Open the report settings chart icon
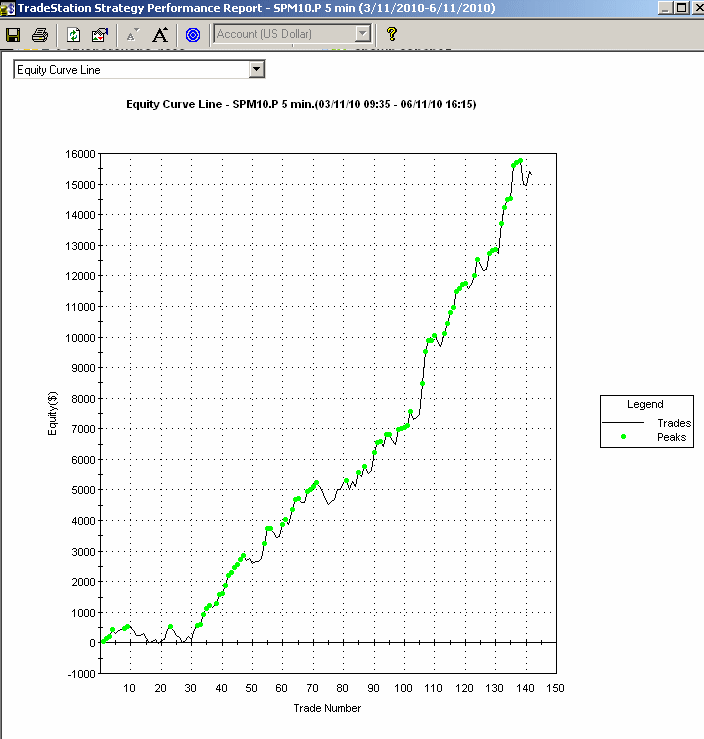704x739 pixels. click(100, 34)
